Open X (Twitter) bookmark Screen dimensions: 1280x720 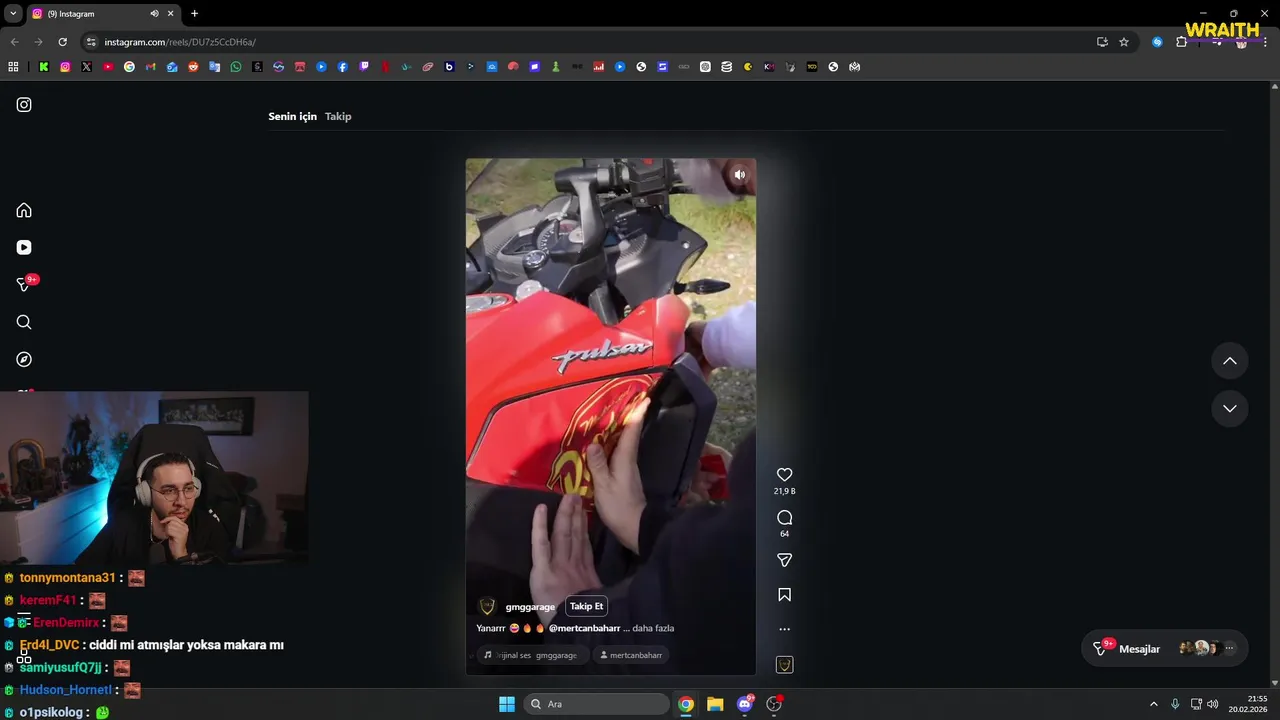(x=87, y=67)
